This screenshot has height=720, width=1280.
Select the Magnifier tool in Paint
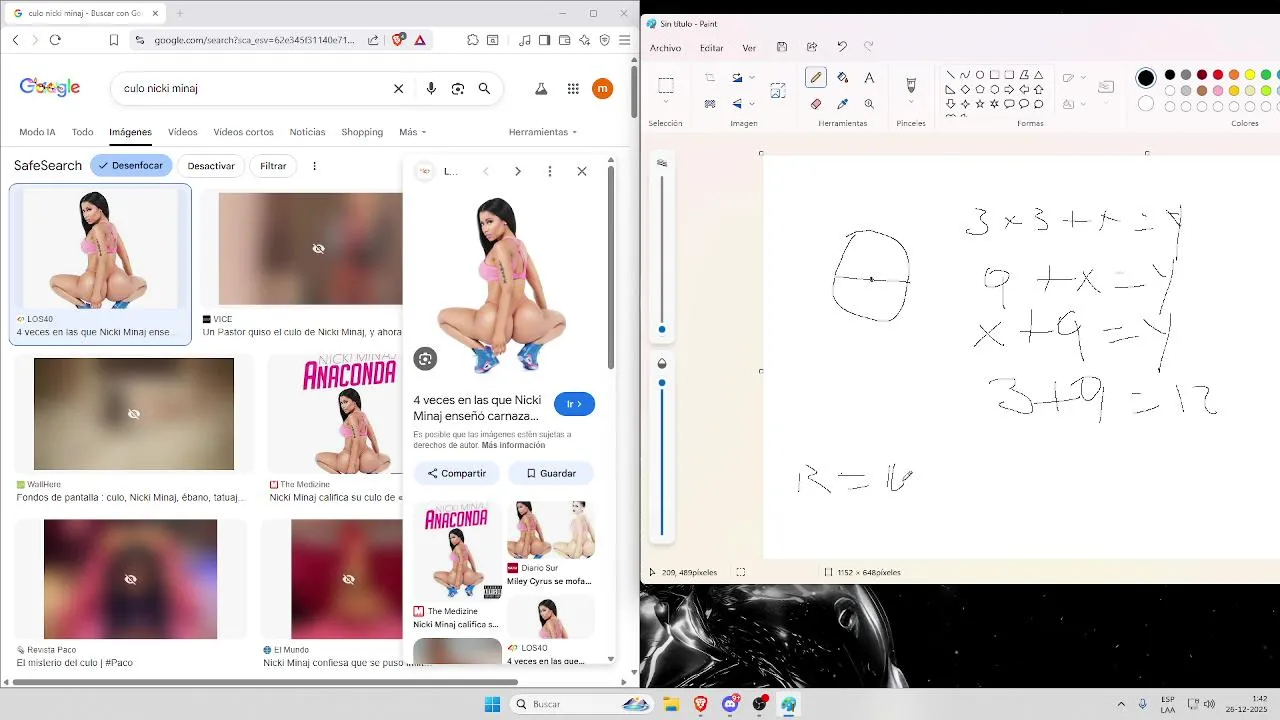tap(869, 103)
